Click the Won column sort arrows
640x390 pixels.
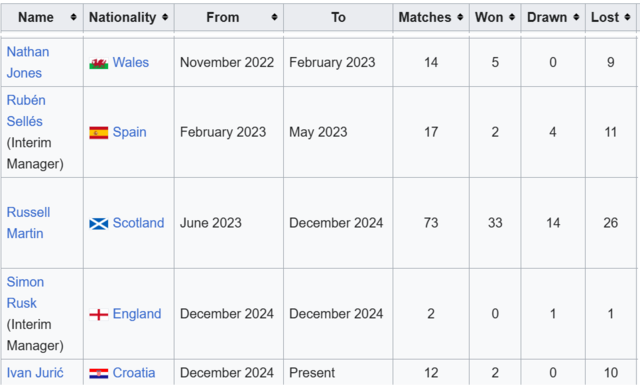click(x=512, y=17)
